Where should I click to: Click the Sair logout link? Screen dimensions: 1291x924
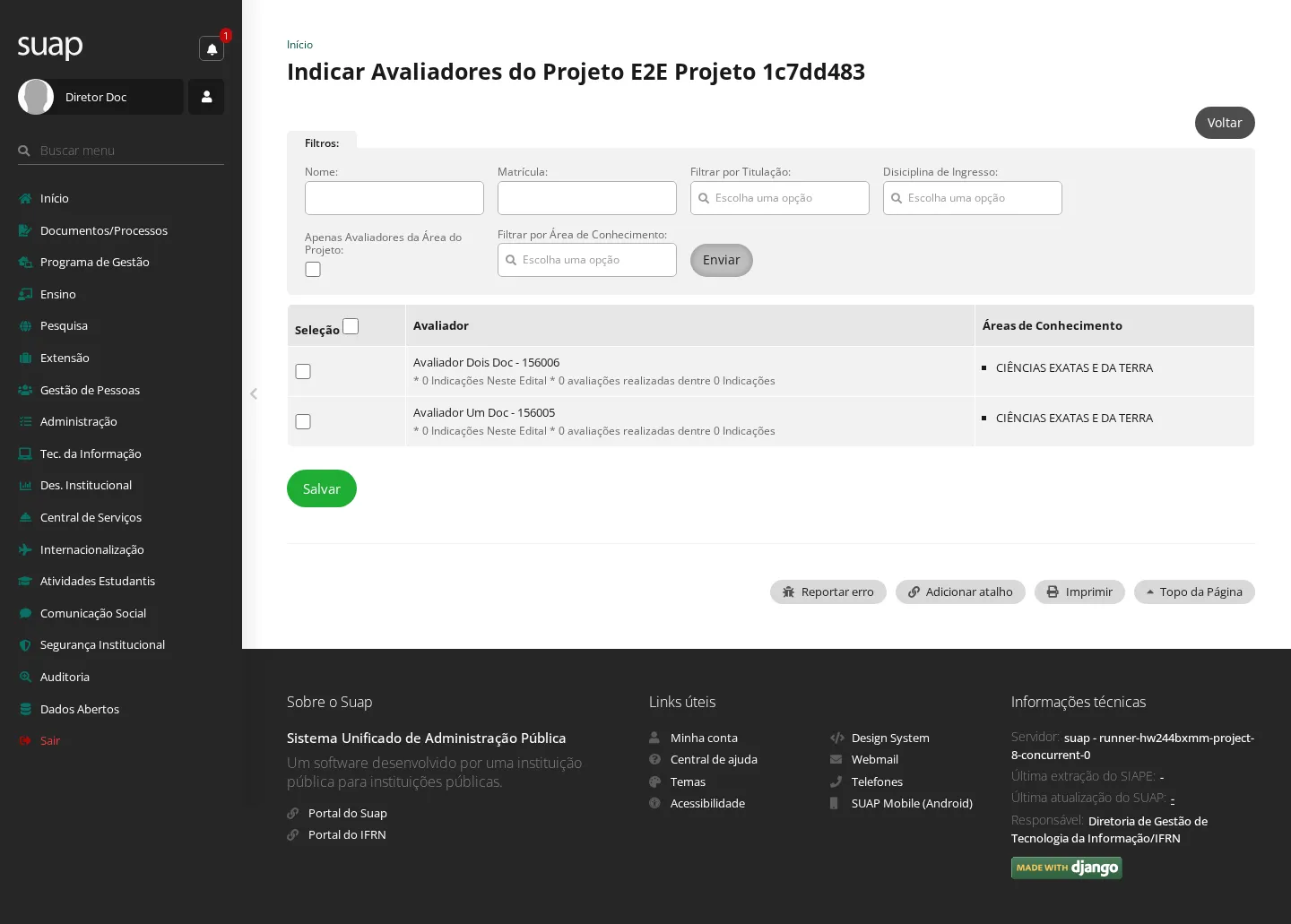pyautogui.click(x=50, y=740)
